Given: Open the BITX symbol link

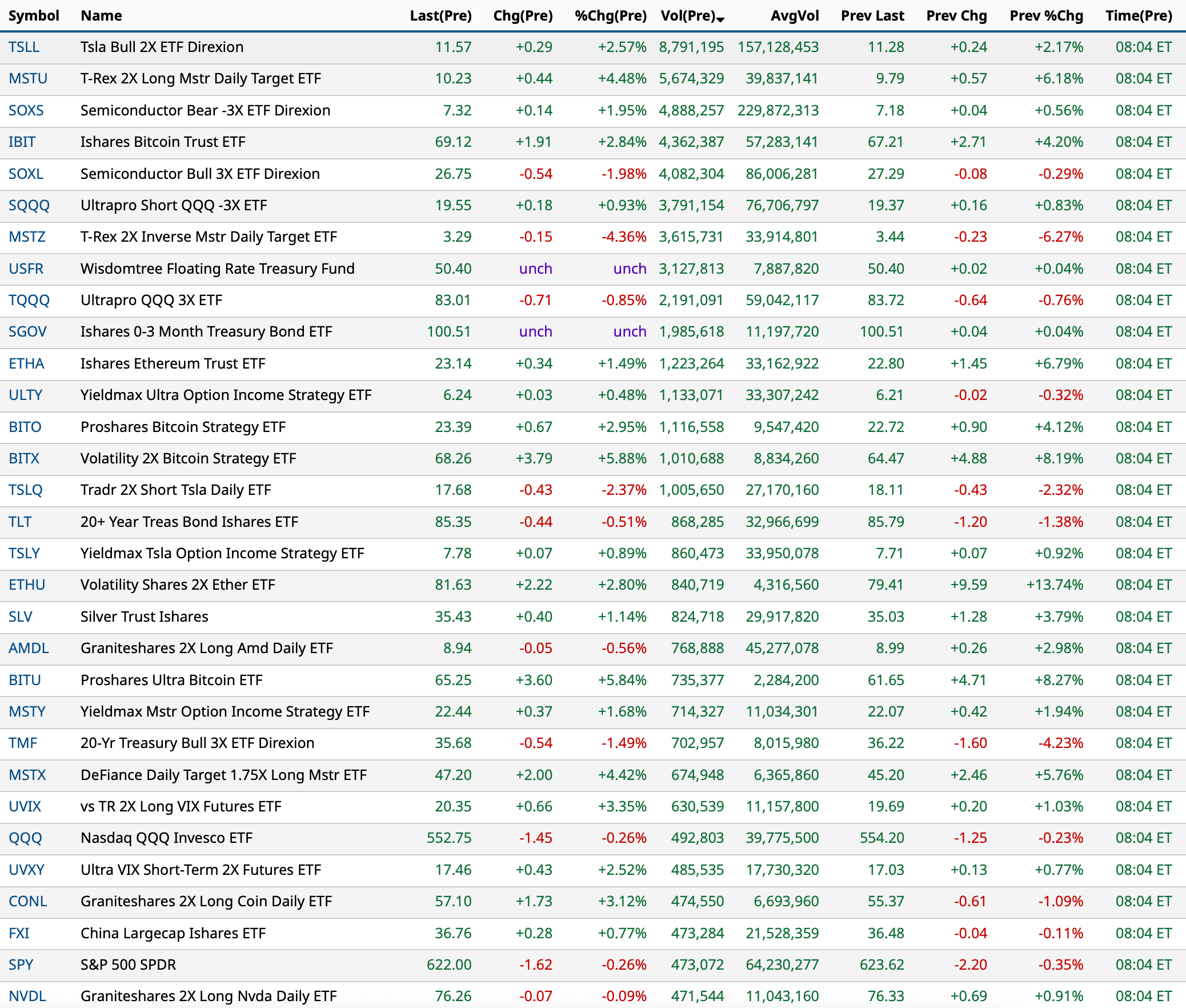Looking at the screenshot, I should (x=24, y=458).
